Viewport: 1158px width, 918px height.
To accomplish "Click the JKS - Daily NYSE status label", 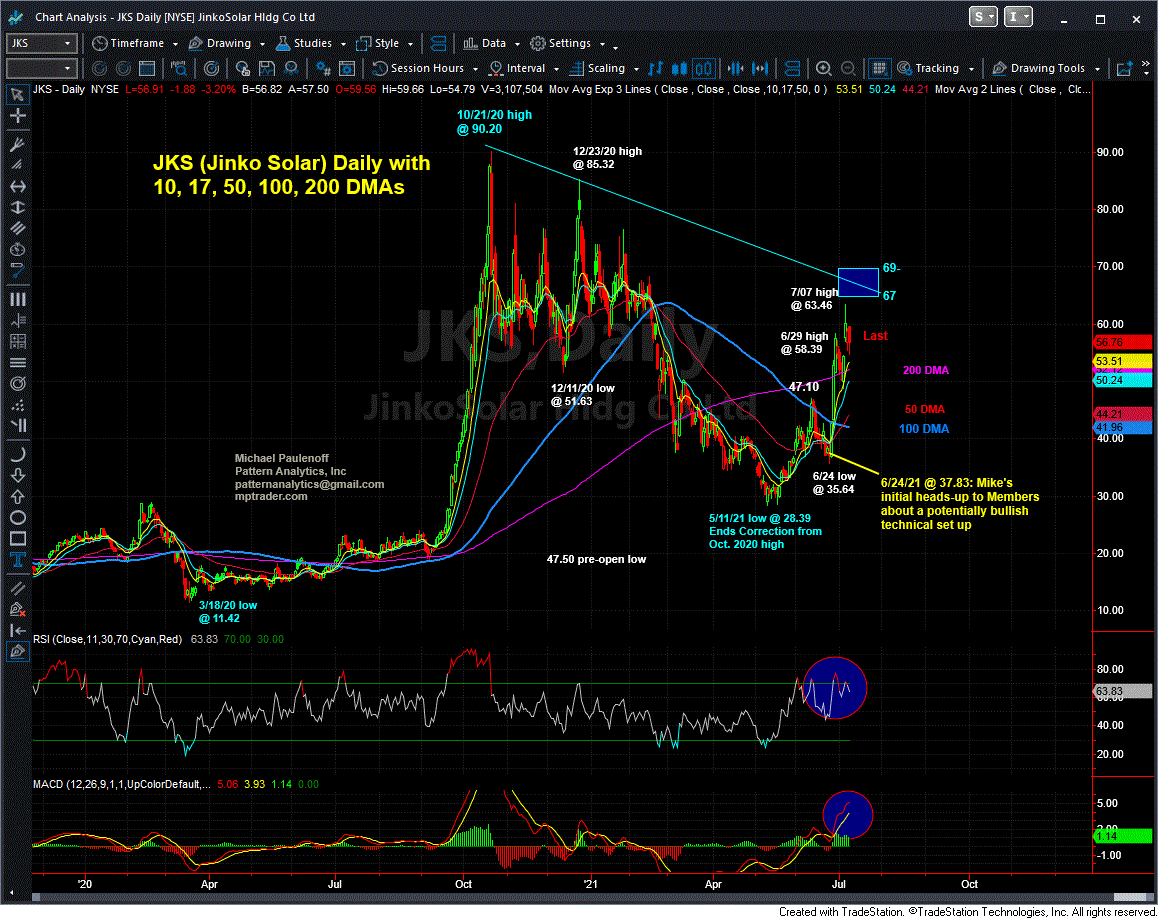I will [x=76, y=89].
